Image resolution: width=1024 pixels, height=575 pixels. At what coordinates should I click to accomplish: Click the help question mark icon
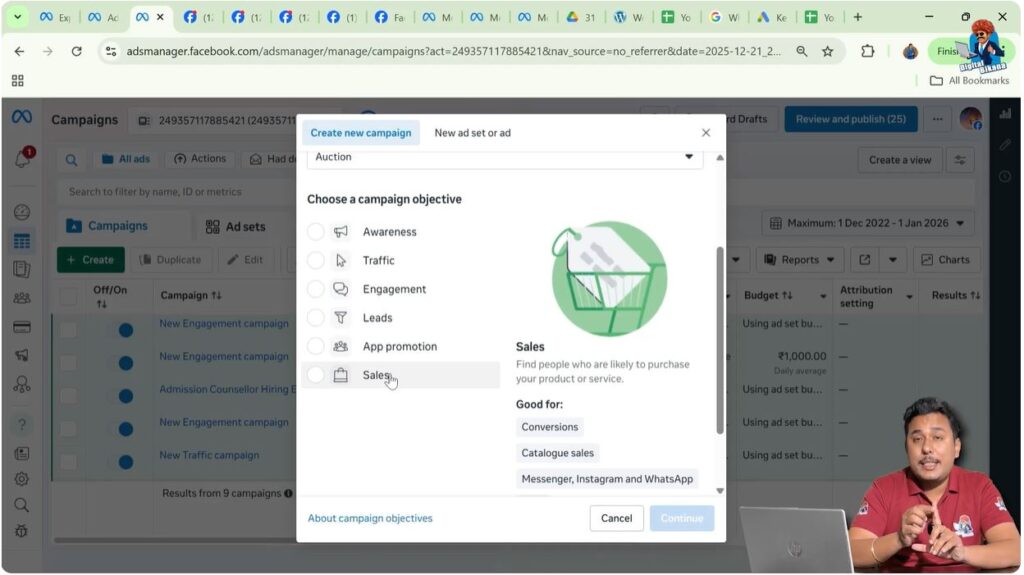pyautogui.click(x=21, y=425)
